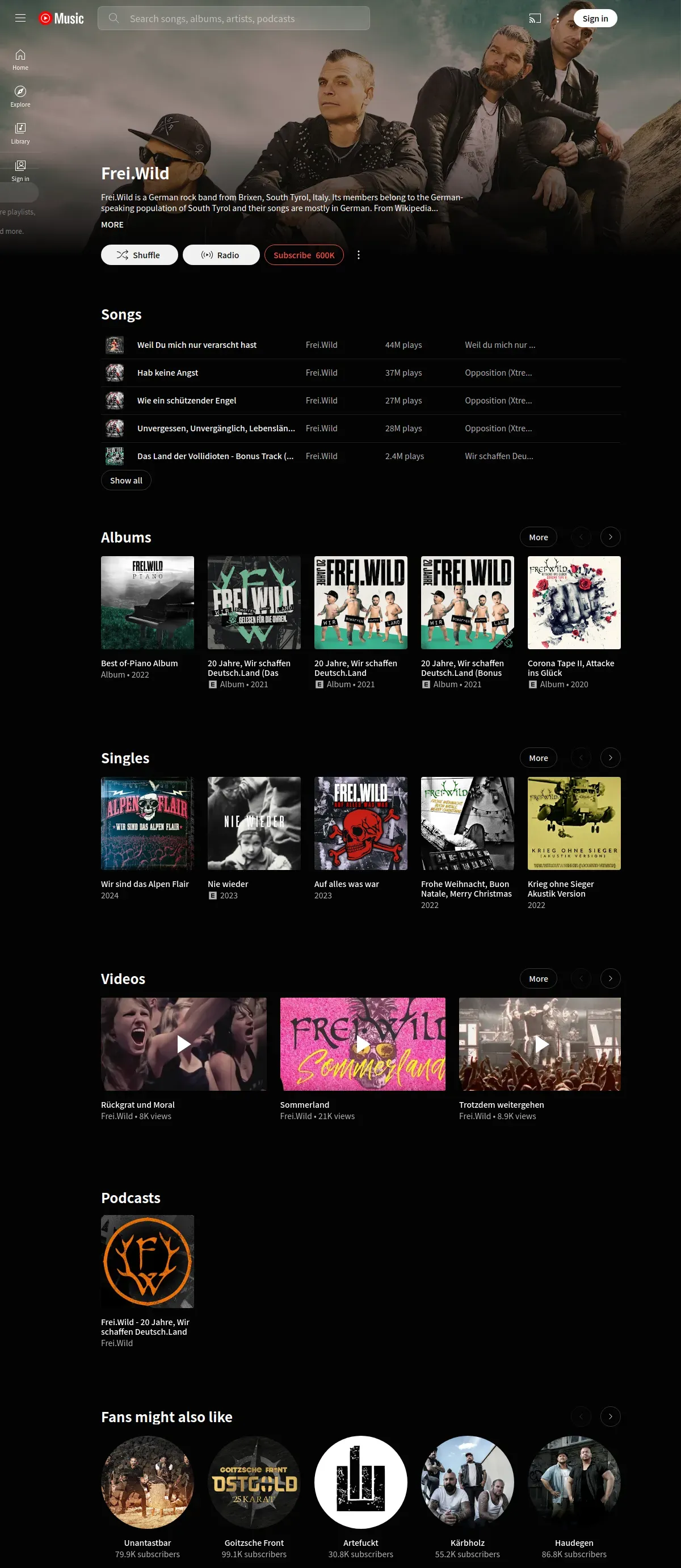Play Trotzdem weitergehen video

click(540, 1044)
